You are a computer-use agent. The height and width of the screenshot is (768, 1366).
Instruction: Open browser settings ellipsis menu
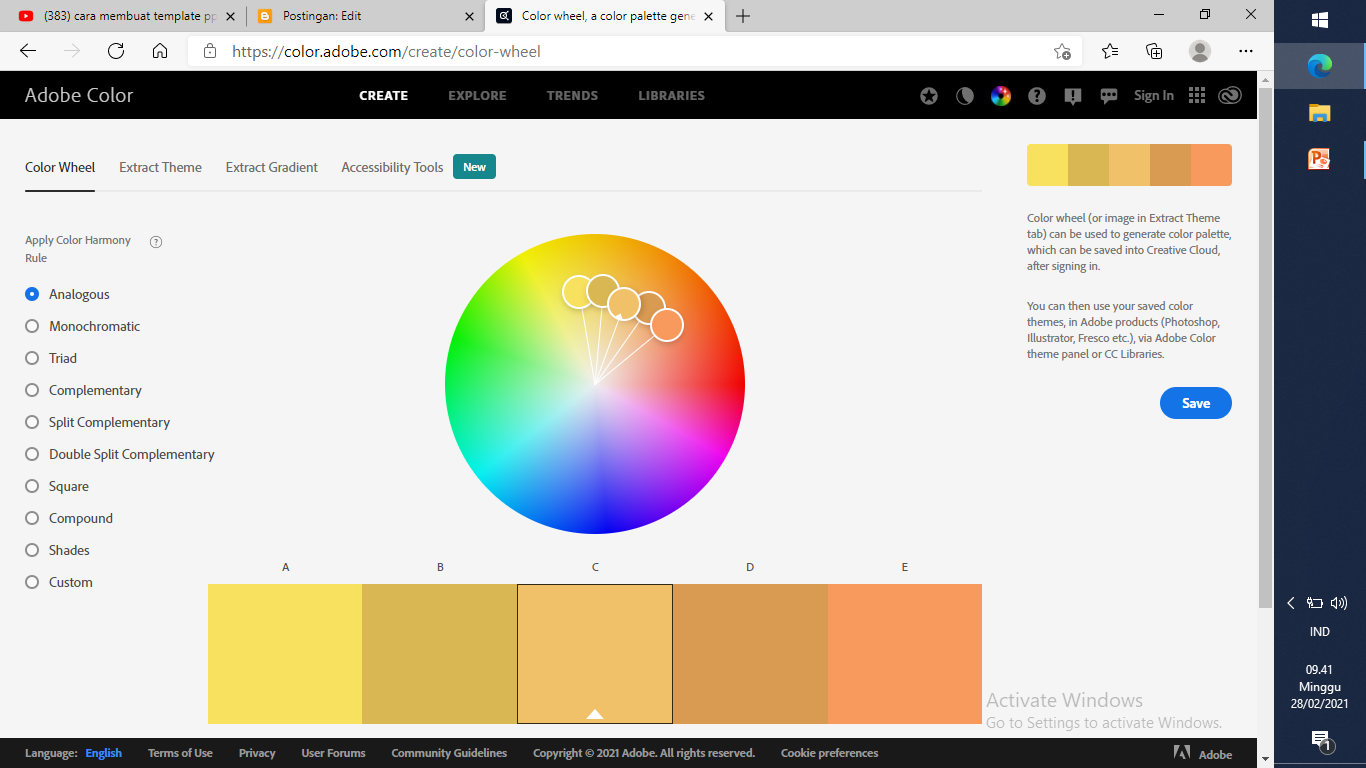click(1245, 51)
